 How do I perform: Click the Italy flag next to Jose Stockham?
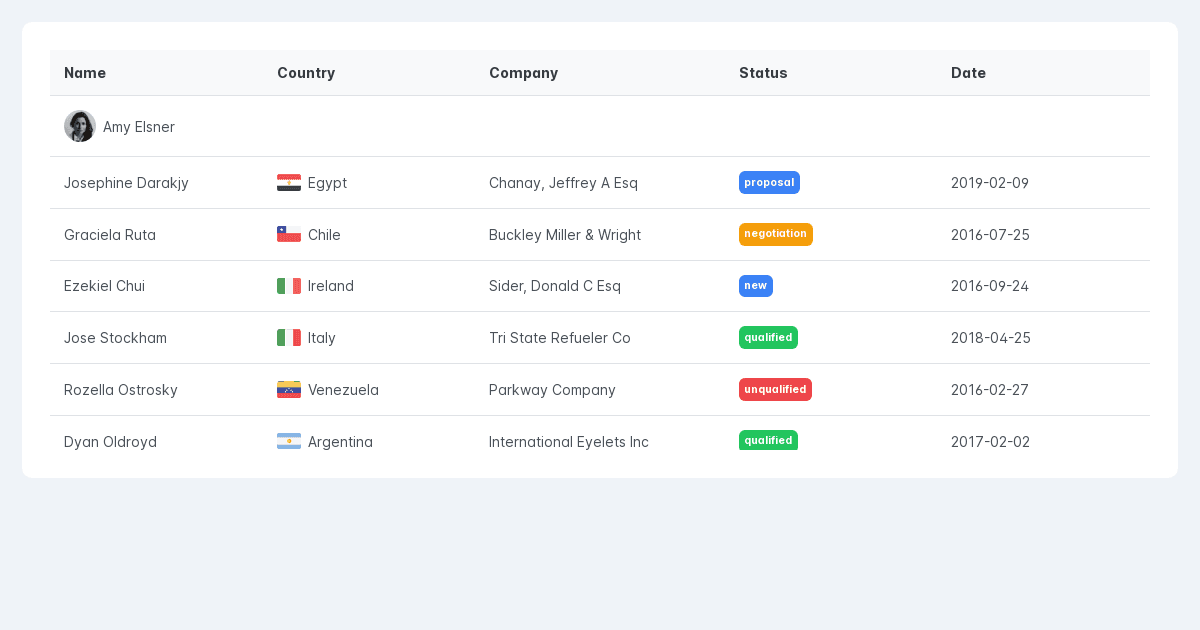(286, 337)
